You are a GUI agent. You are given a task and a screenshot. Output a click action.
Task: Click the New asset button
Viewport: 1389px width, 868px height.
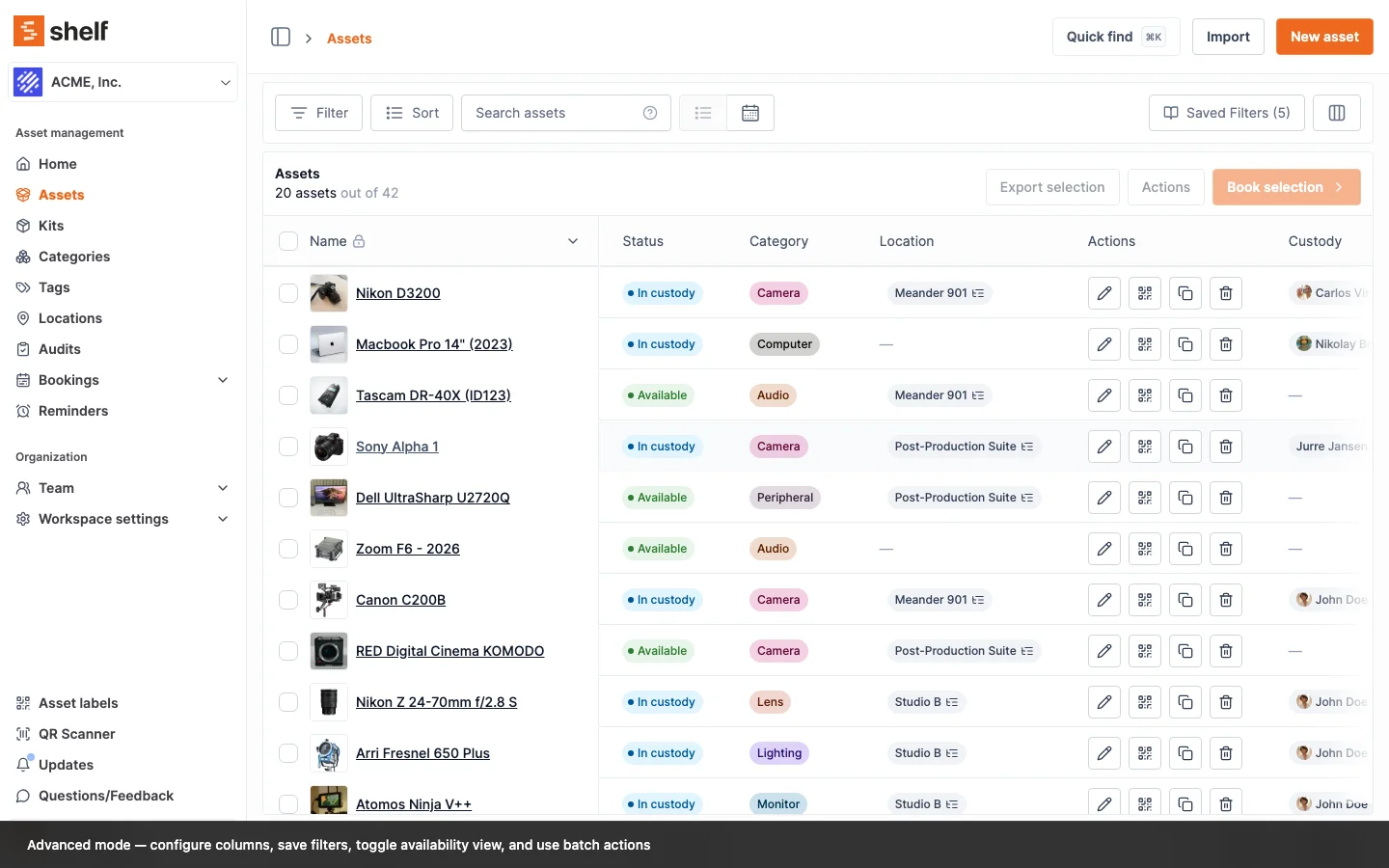coord(1324,37)
